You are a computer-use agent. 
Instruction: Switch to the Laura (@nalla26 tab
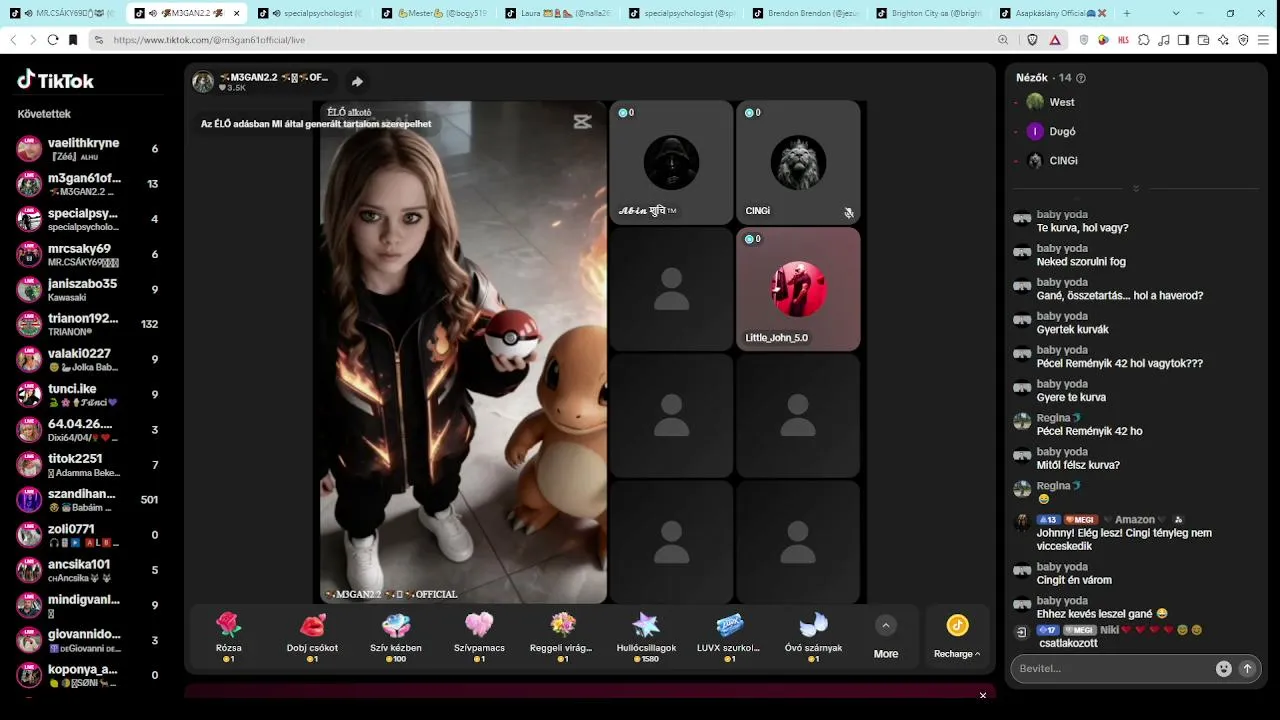point(558,14)
